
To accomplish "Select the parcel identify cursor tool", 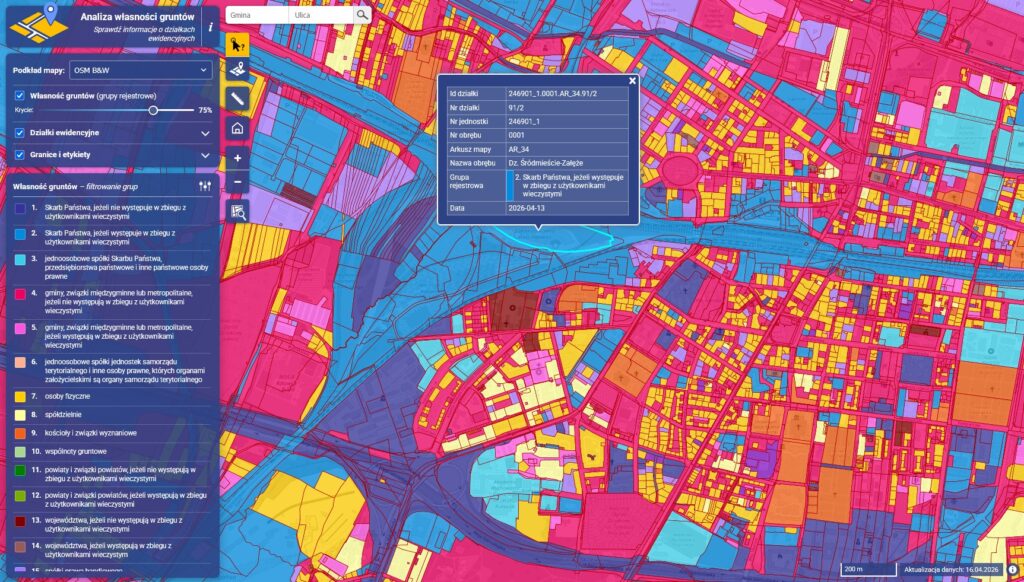I will (x=237, y=45).
